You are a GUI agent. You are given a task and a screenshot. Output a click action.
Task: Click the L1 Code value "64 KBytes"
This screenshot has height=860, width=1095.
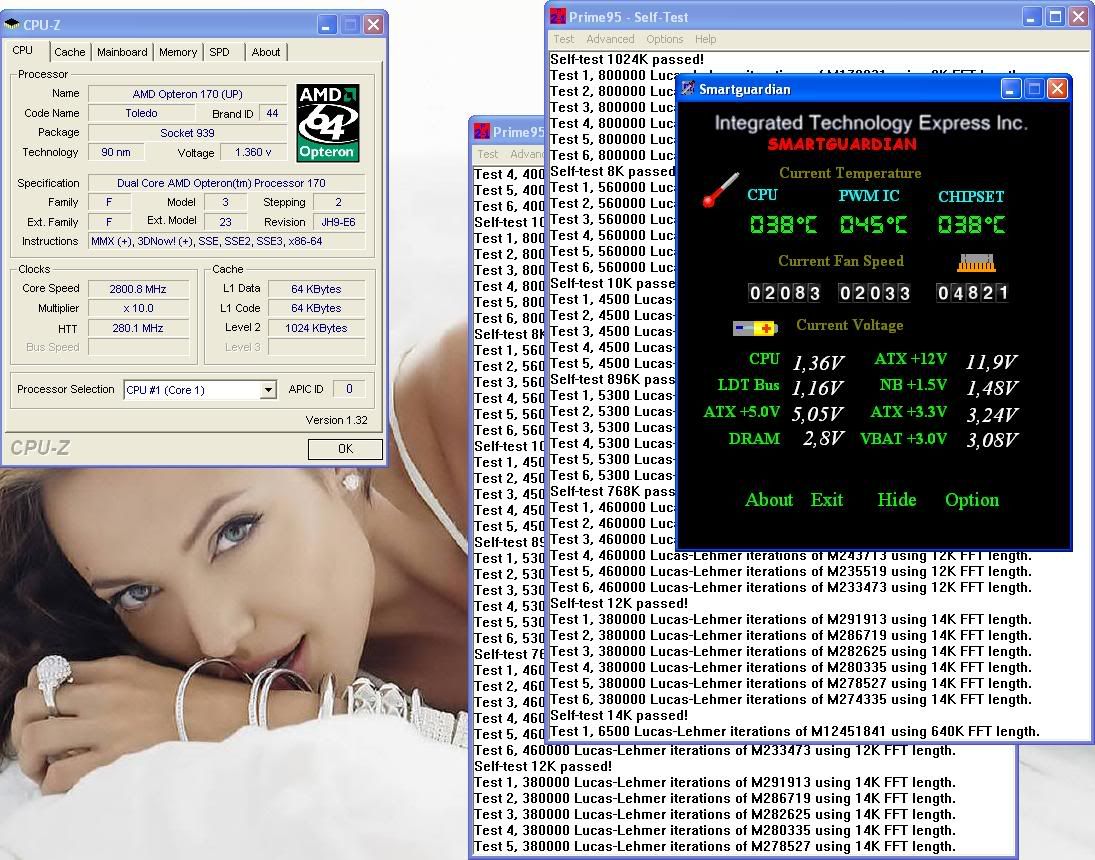(316, 308)
